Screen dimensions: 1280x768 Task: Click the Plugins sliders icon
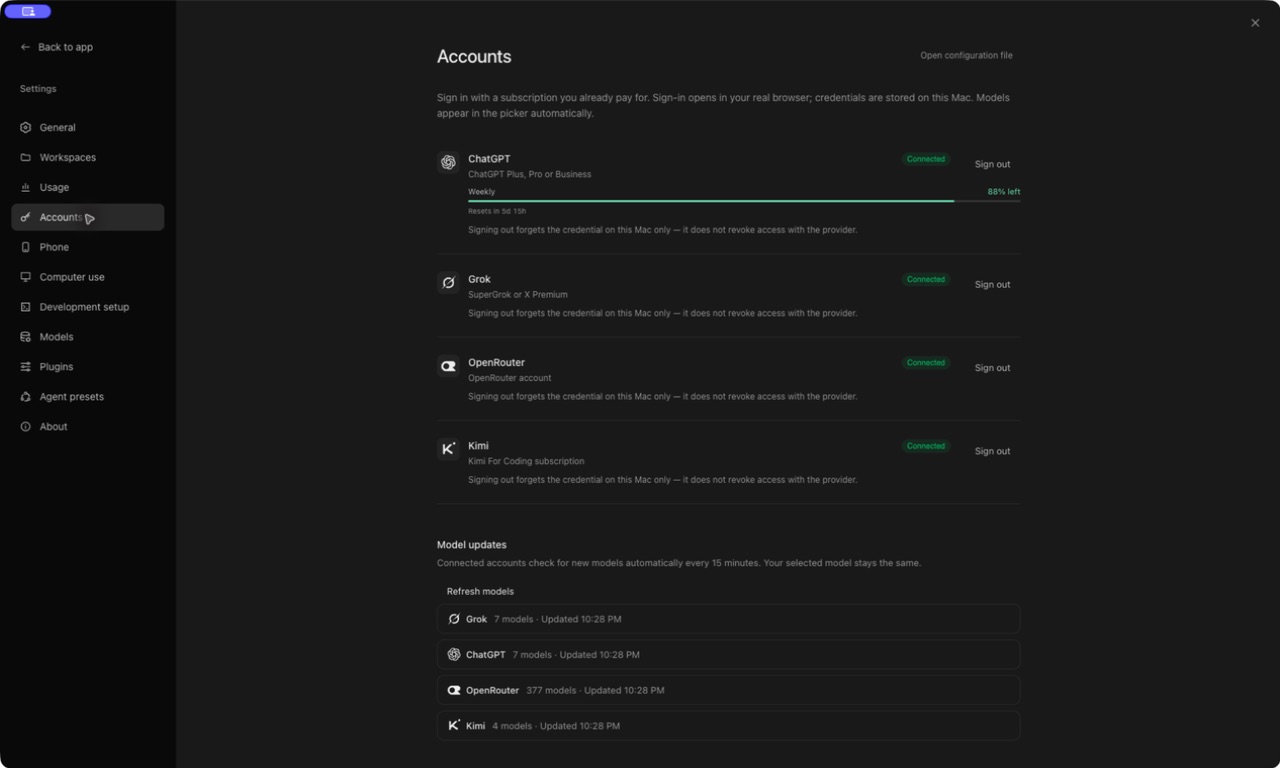[x=26, y=367]
